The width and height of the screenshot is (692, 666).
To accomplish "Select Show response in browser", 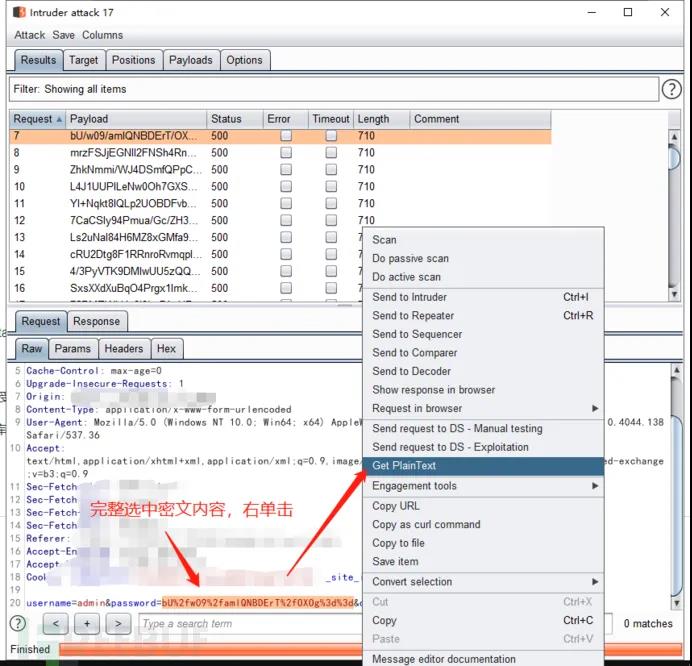I will pos(483,390).
